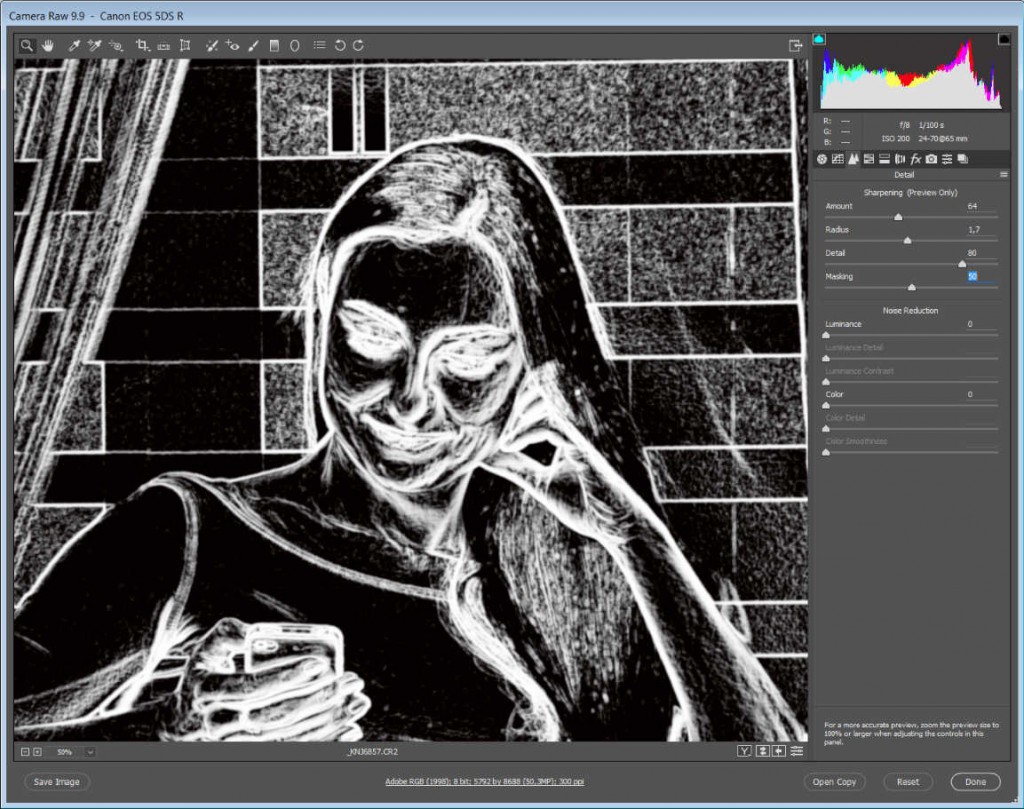Toggle full screen mode icon
This screenshot has height=809, width=1024.
click(796, 45)
